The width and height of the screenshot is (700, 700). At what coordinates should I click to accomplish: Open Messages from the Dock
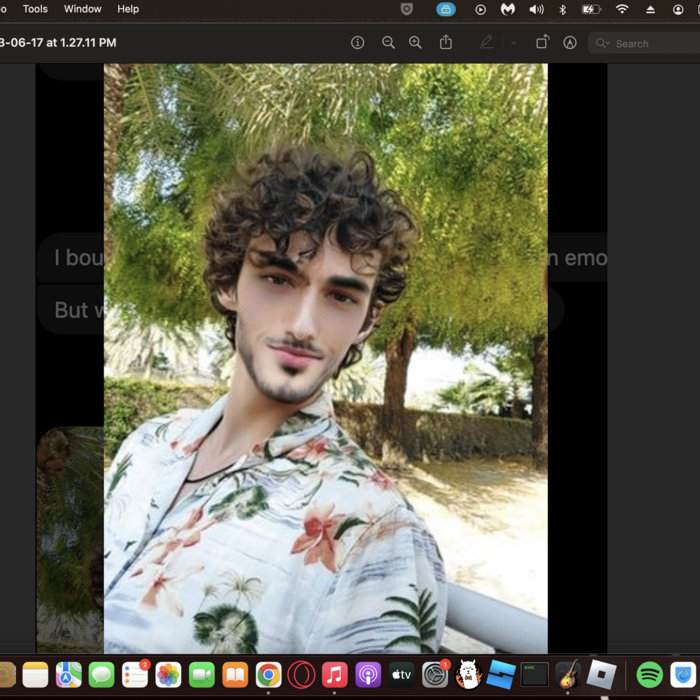pyautogui.click(x=101, y=675)
